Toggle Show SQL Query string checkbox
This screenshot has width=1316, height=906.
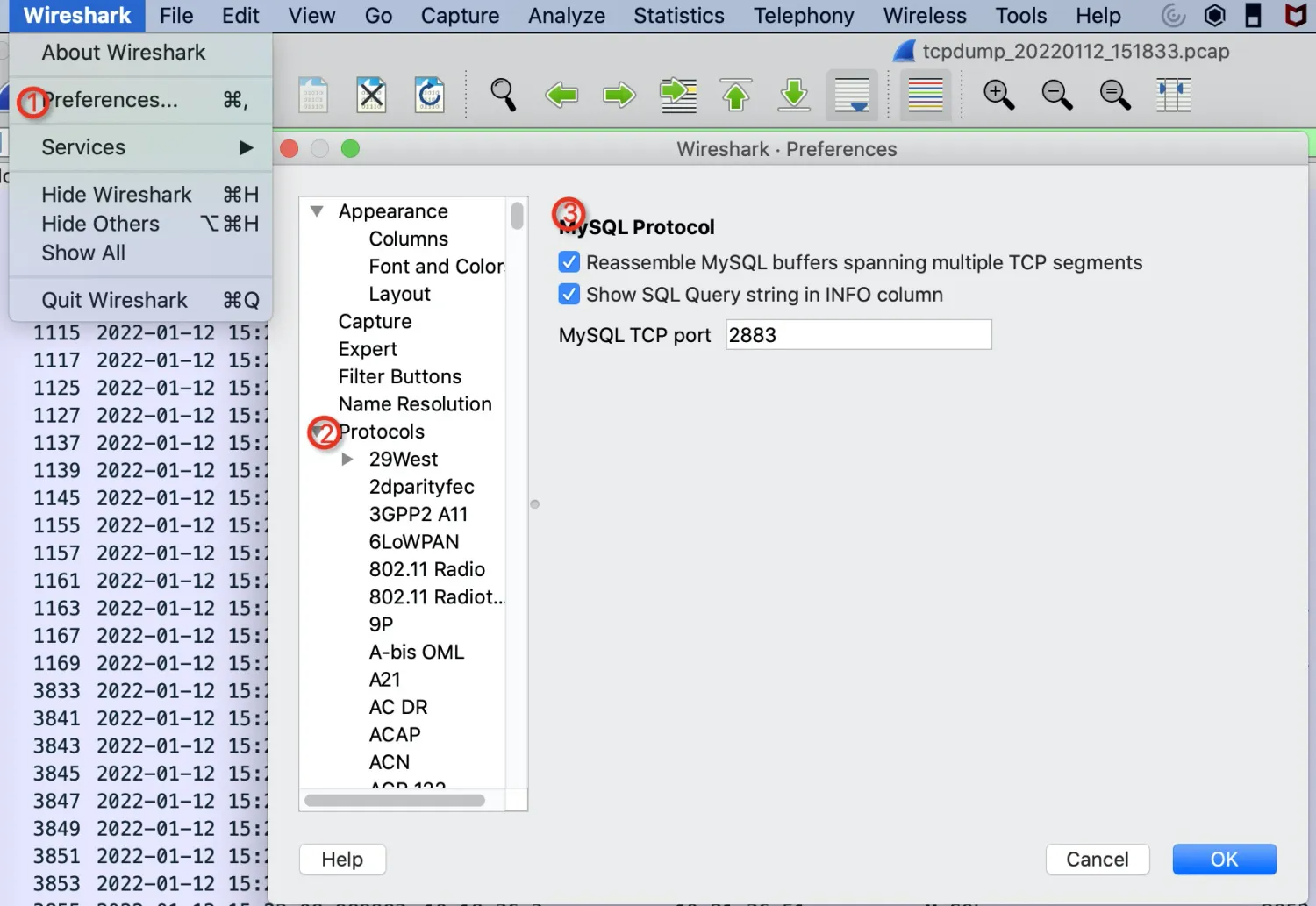[x=569, y=294]
